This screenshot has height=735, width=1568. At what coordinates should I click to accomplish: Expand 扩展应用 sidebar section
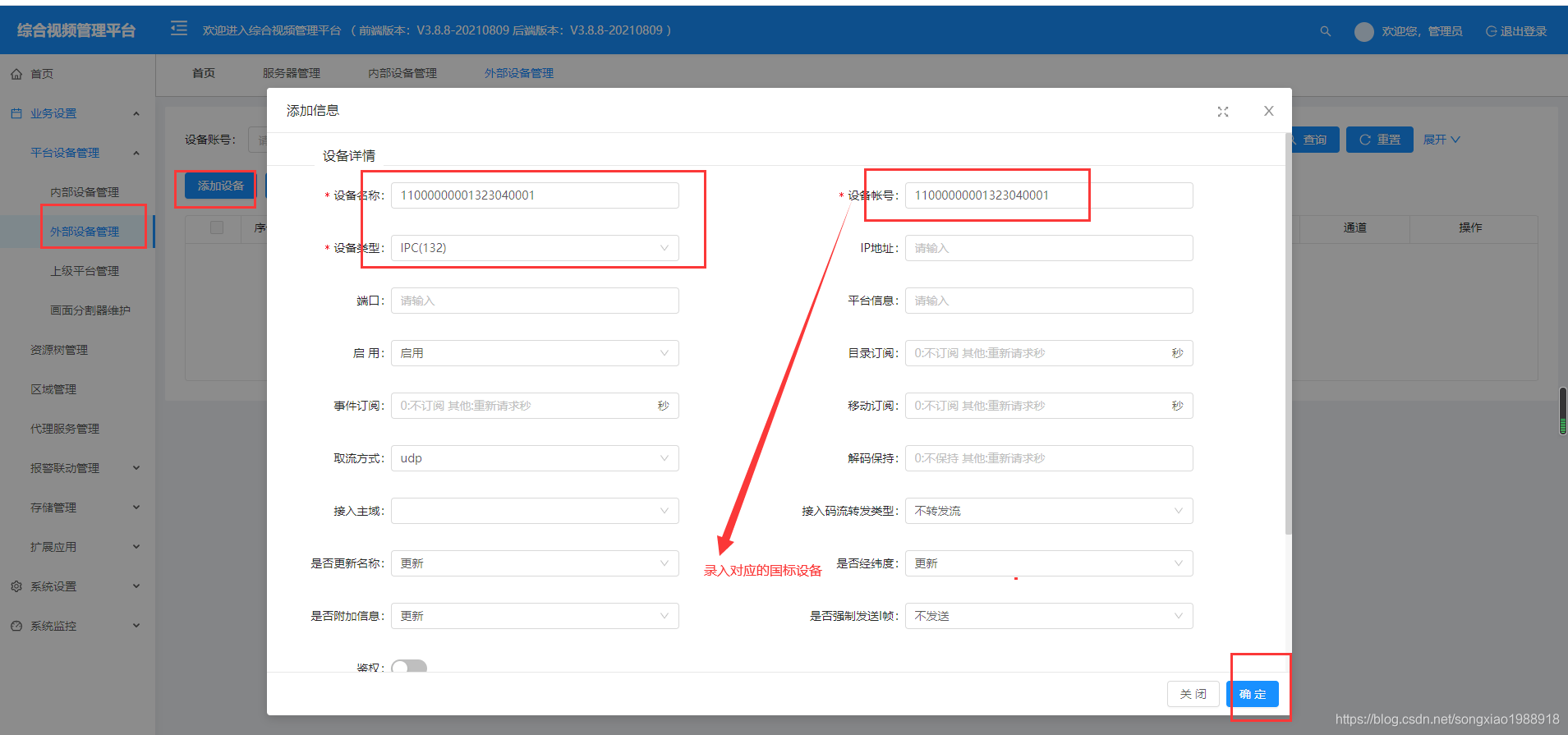click(x=77, y=547)
